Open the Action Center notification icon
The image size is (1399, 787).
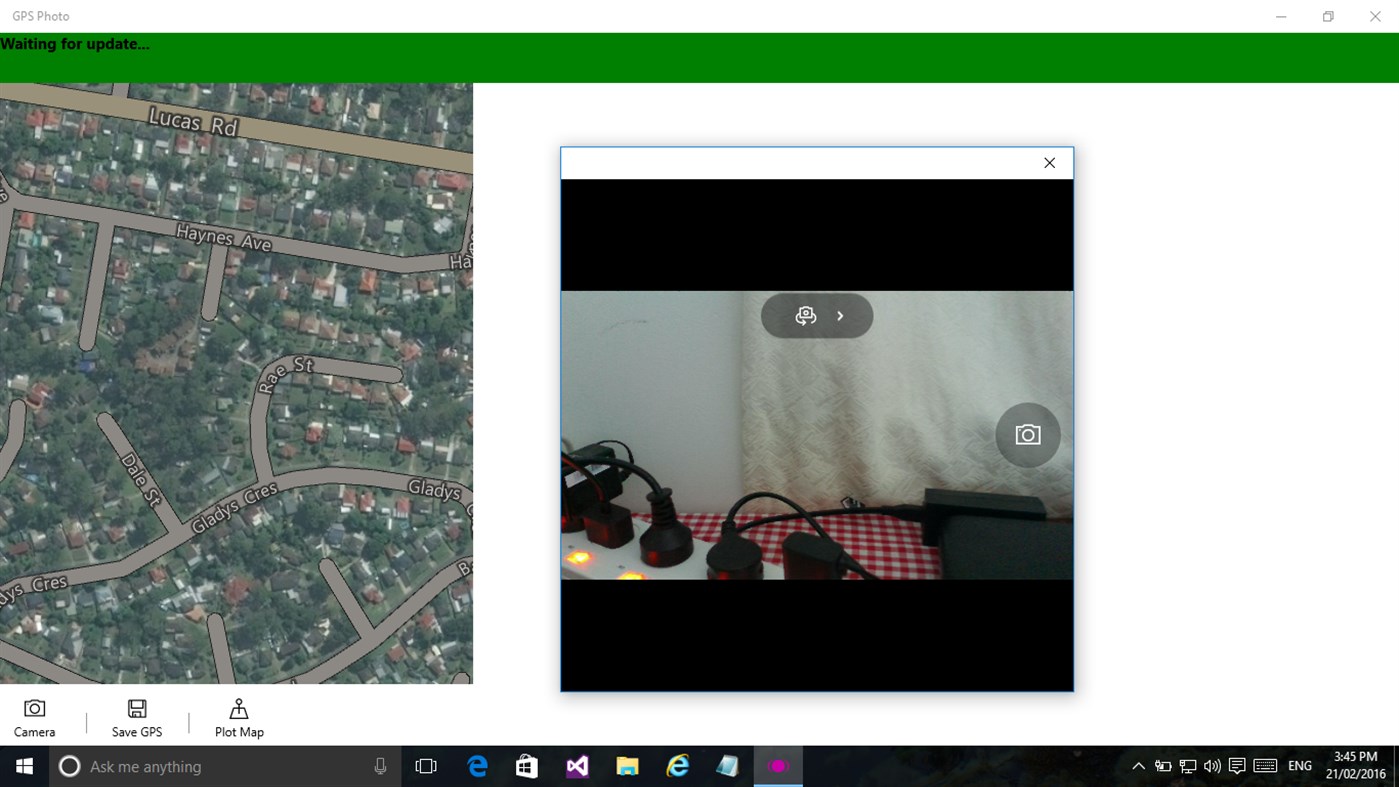pyautogui.click(x=1237, y=766)
